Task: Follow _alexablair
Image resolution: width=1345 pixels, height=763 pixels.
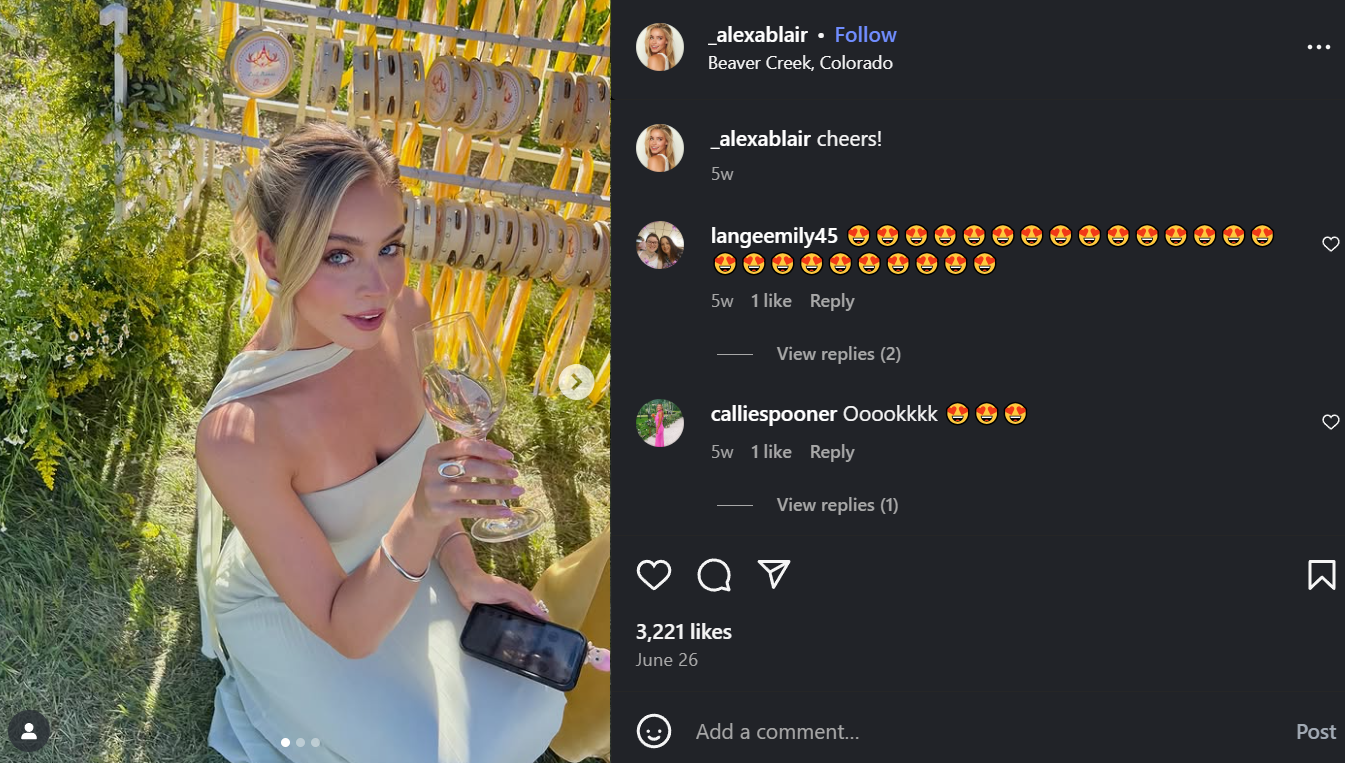Action: tap(865, 35)
